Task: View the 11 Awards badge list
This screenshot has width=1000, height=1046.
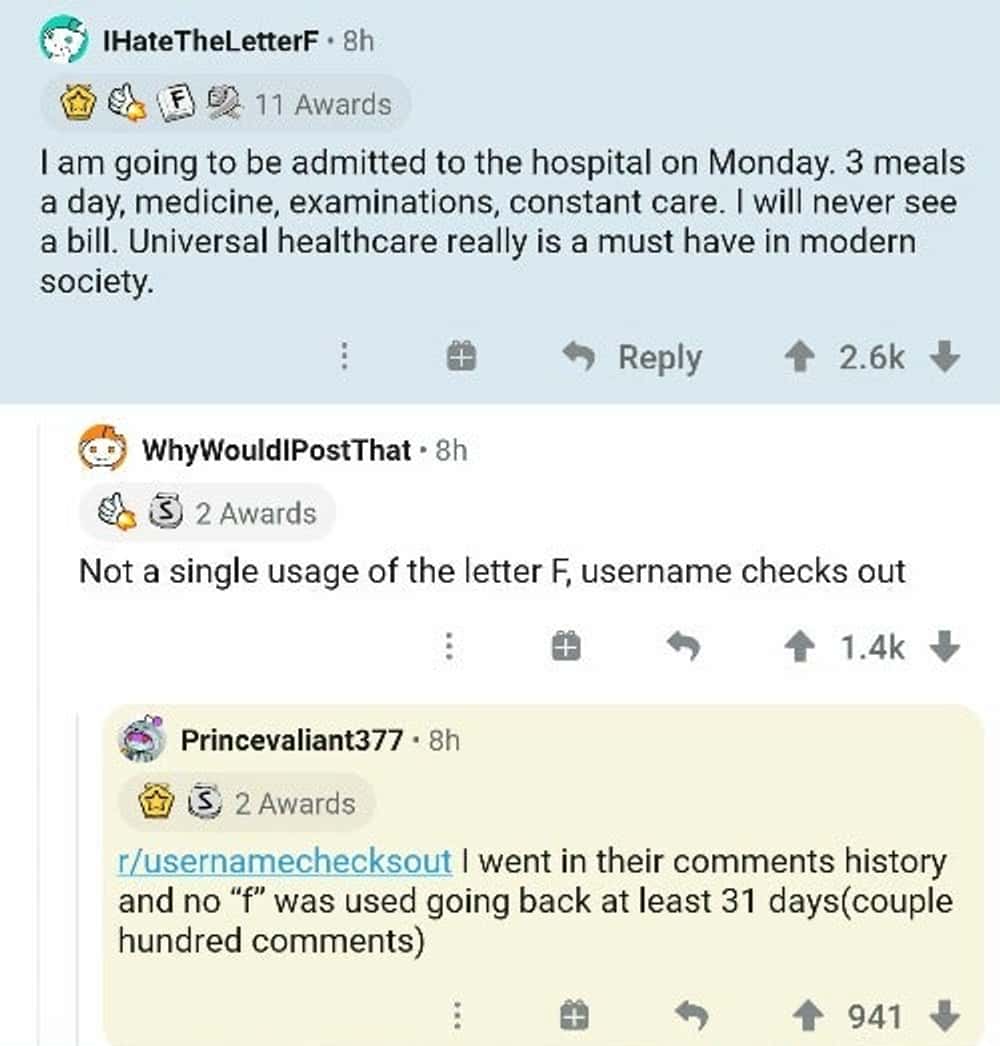Action: [x=225, y=104]
